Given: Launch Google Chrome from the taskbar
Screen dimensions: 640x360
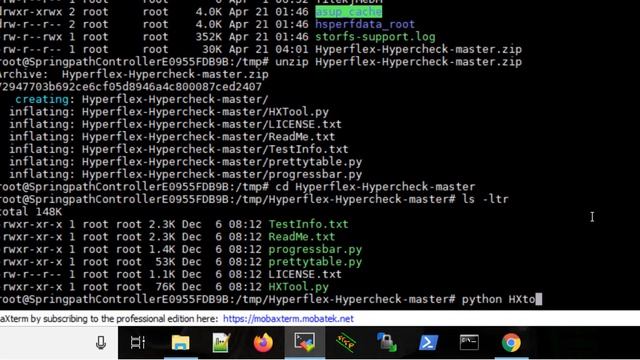Looking at the screenshot, I should [511, 342].
